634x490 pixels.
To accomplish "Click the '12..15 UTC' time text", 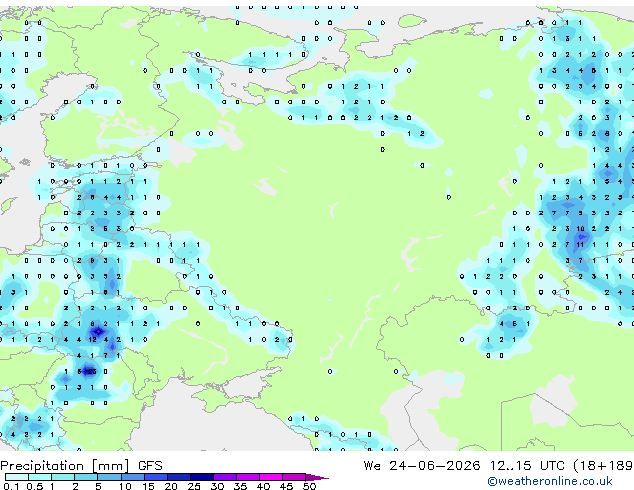I will tap(527, 465).
